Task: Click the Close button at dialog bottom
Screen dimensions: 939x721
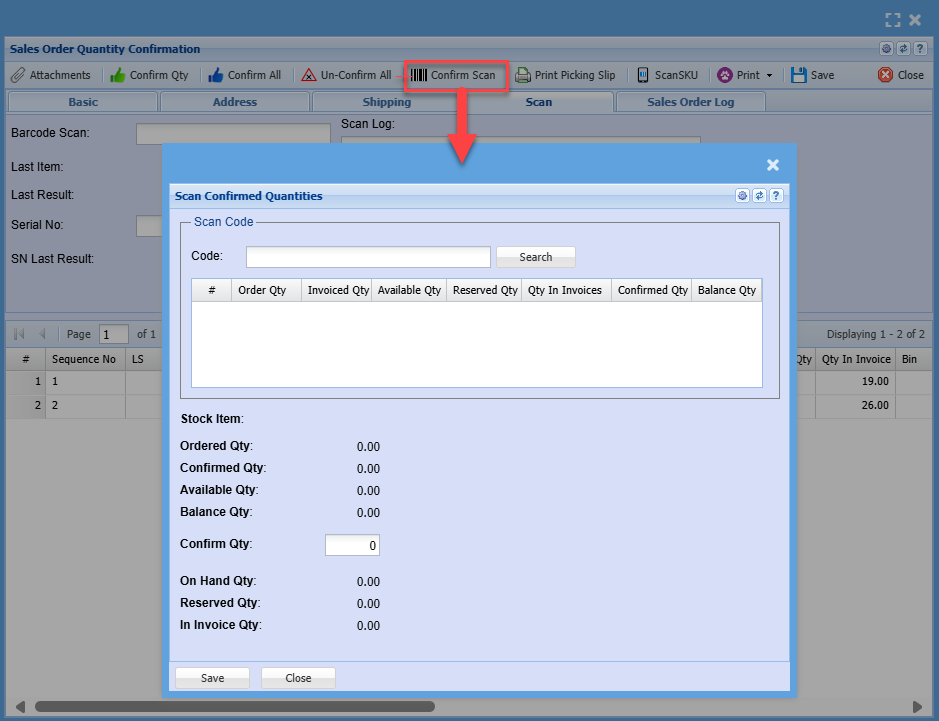Action: click(298, 678)
